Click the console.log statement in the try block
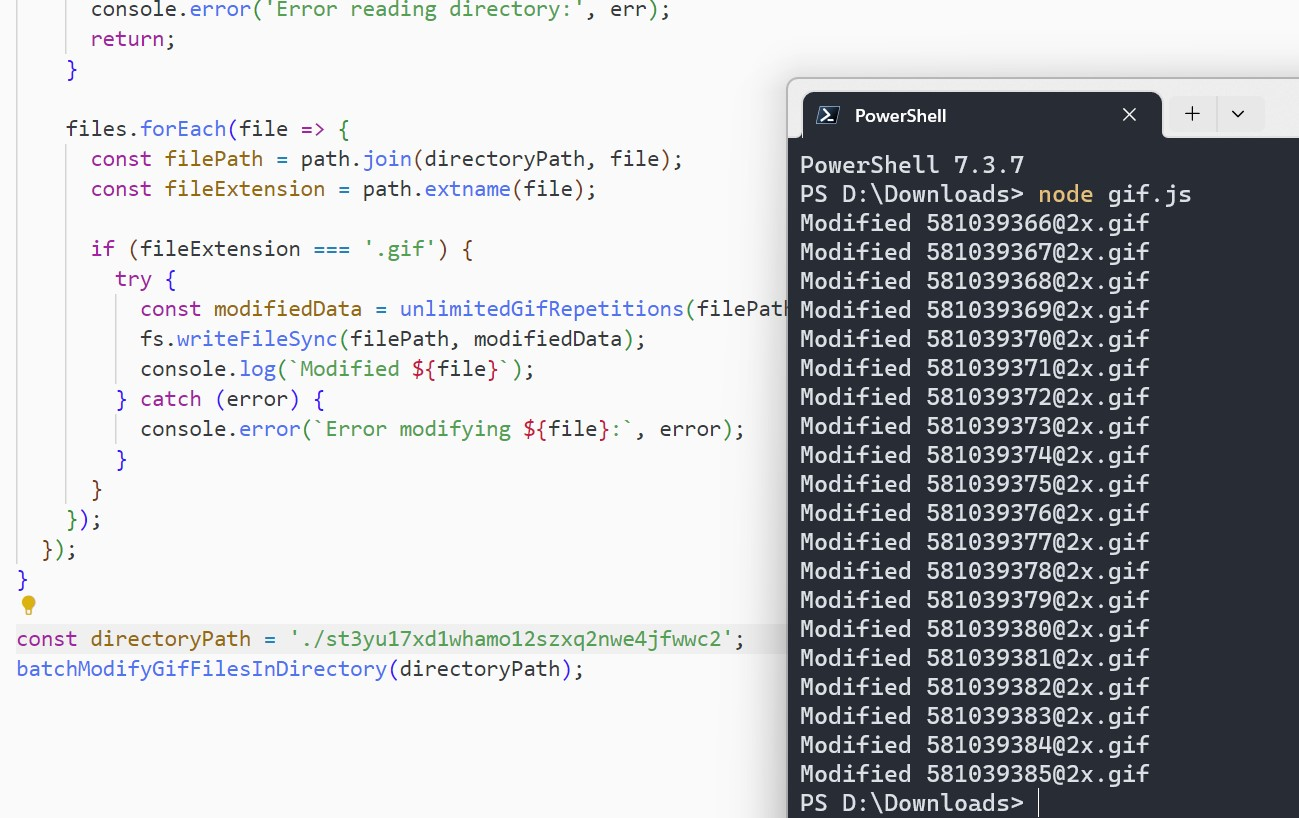1299x818 pixels. 336,369
